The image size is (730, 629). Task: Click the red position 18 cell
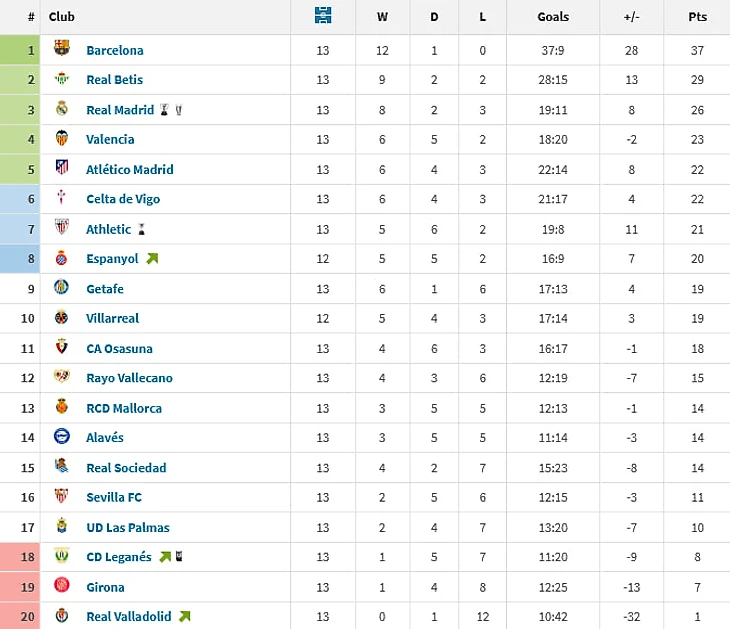[x=20, y=557]
